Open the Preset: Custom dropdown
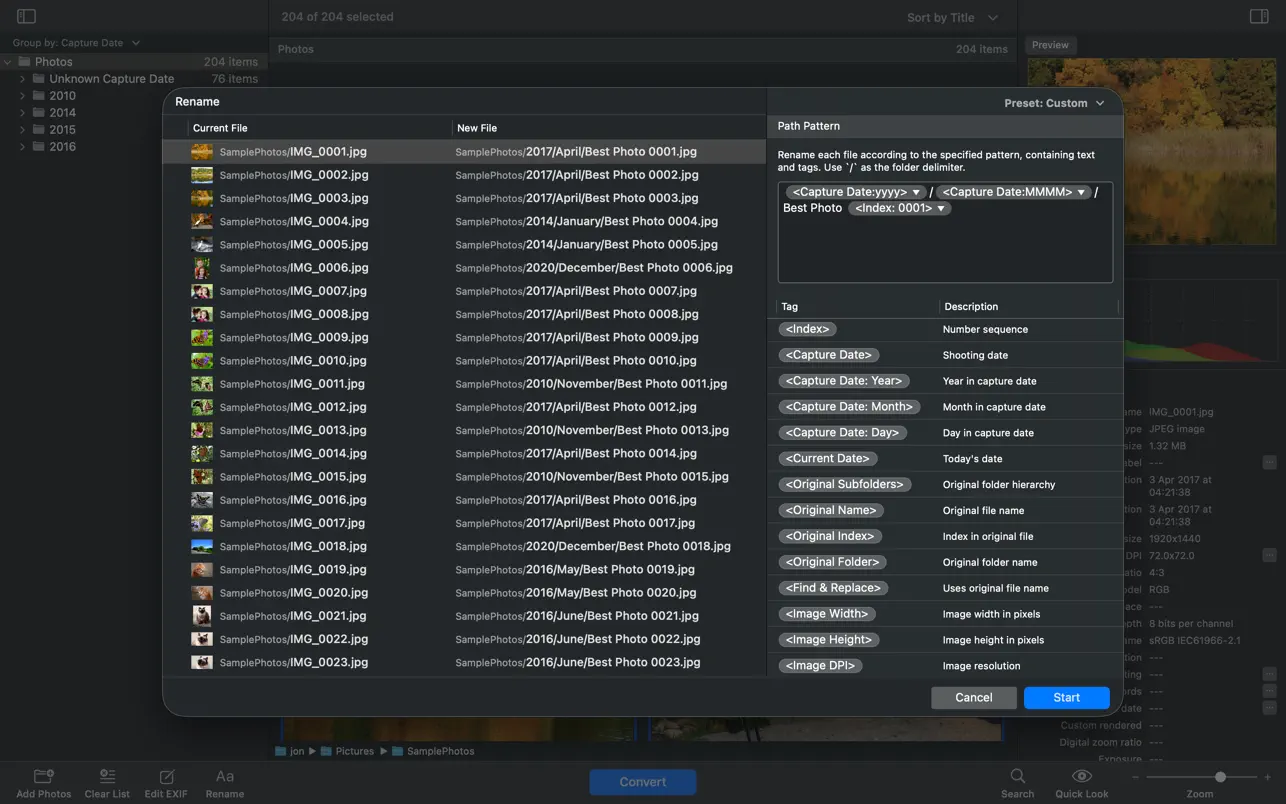This screenshot has width=1286, height=804. [1054, 103]
